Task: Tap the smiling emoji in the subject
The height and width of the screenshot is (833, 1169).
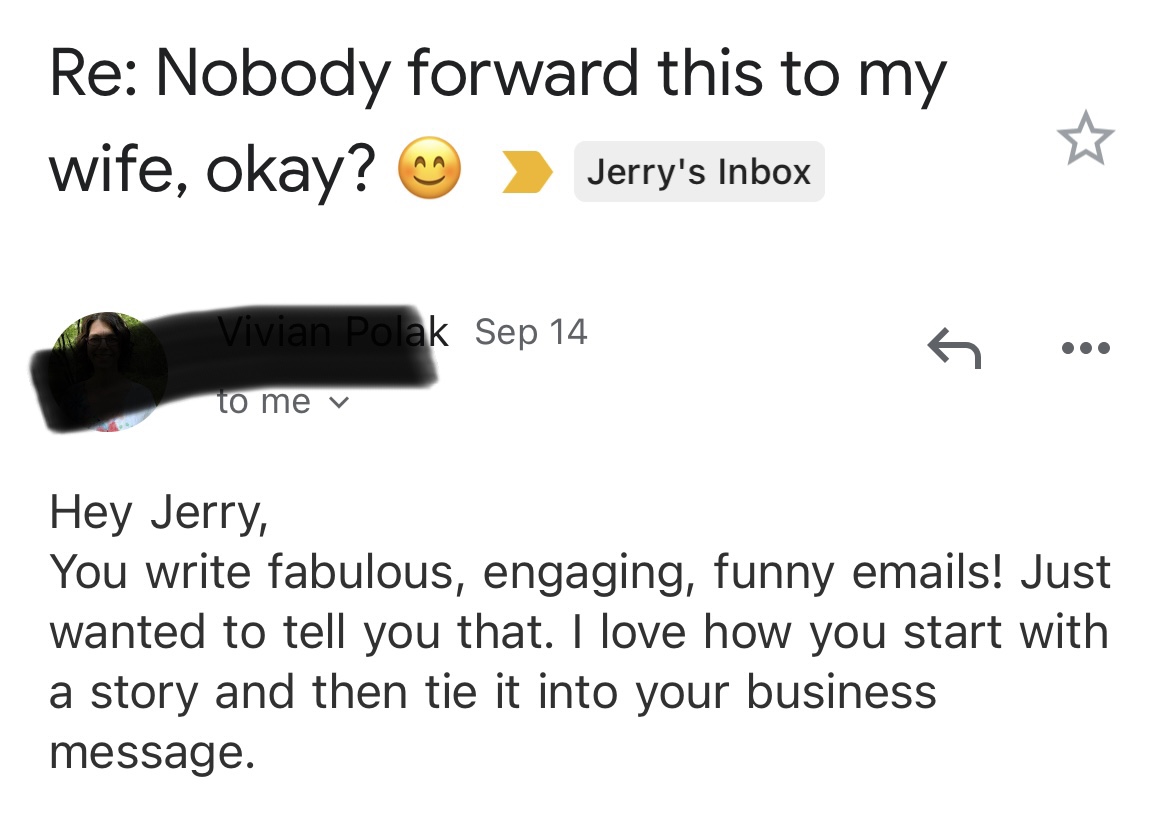Action: [429, 169]
